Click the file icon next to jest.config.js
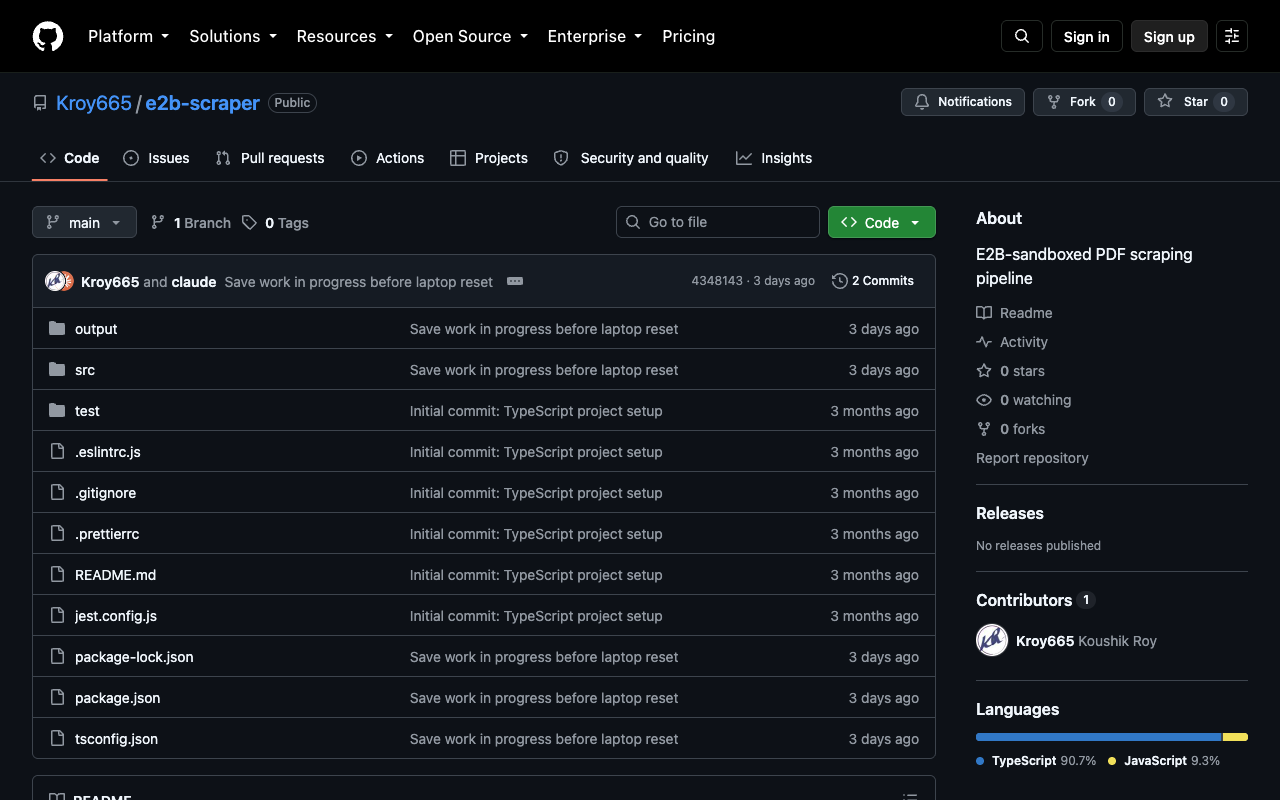Viewport: 1280px width, 800px height. (x=57, y=616)
